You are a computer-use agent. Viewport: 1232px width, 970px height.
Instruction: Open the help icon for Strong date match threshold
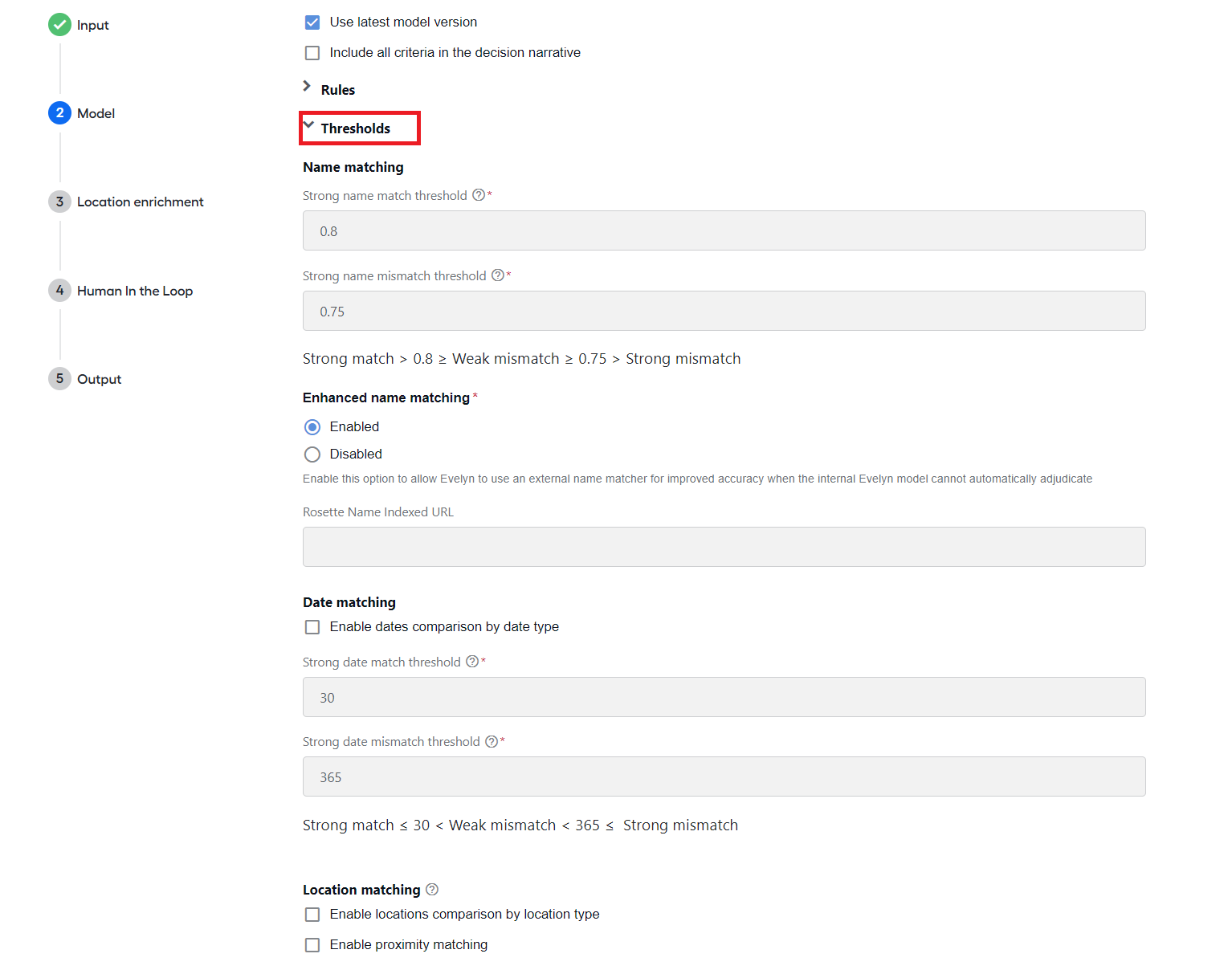(x=472, y=662)
